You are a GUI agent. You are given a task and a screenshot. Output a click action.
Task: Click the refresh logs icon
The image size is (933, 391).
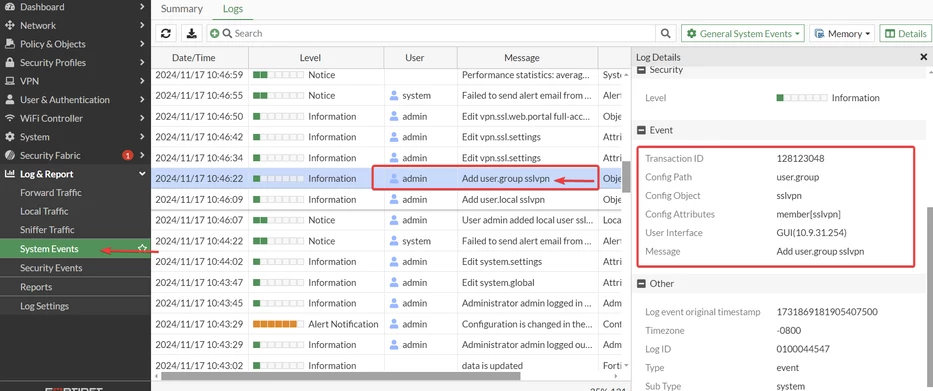tap(166, 34)
